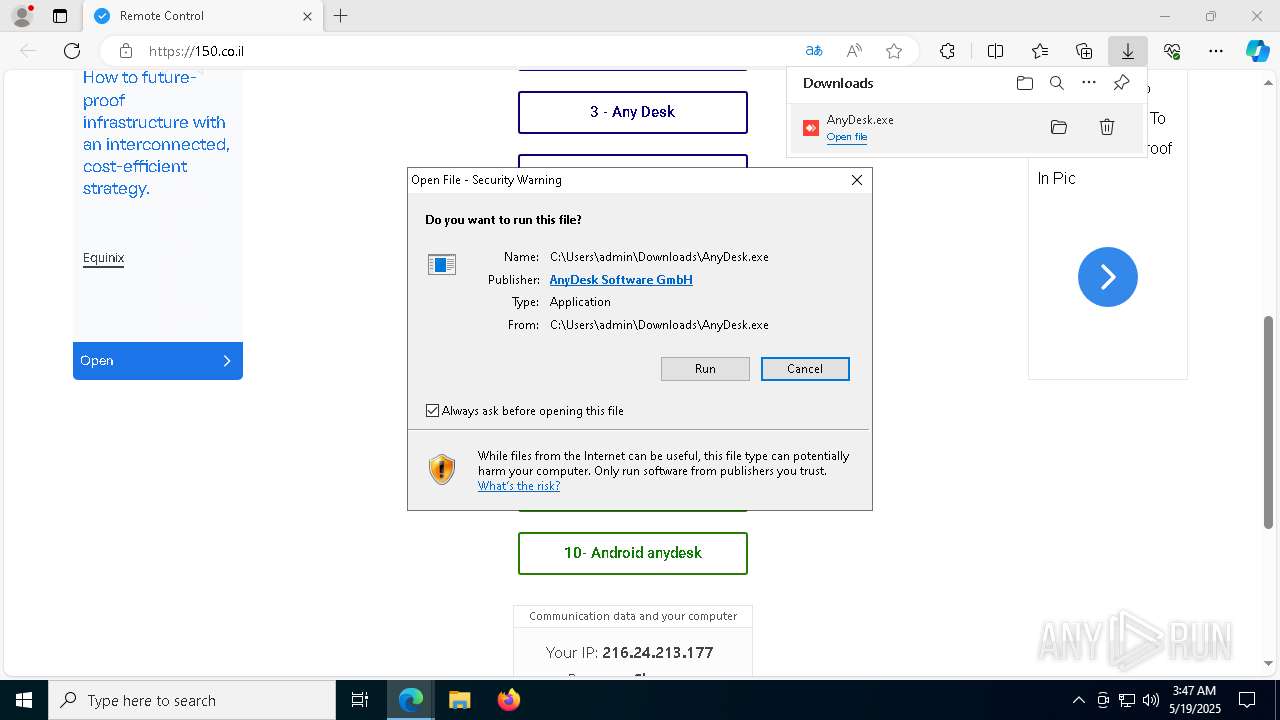Click the IP address 216.24.213.177
This screenshot has width=1280, height=720.
pos(657,652)
